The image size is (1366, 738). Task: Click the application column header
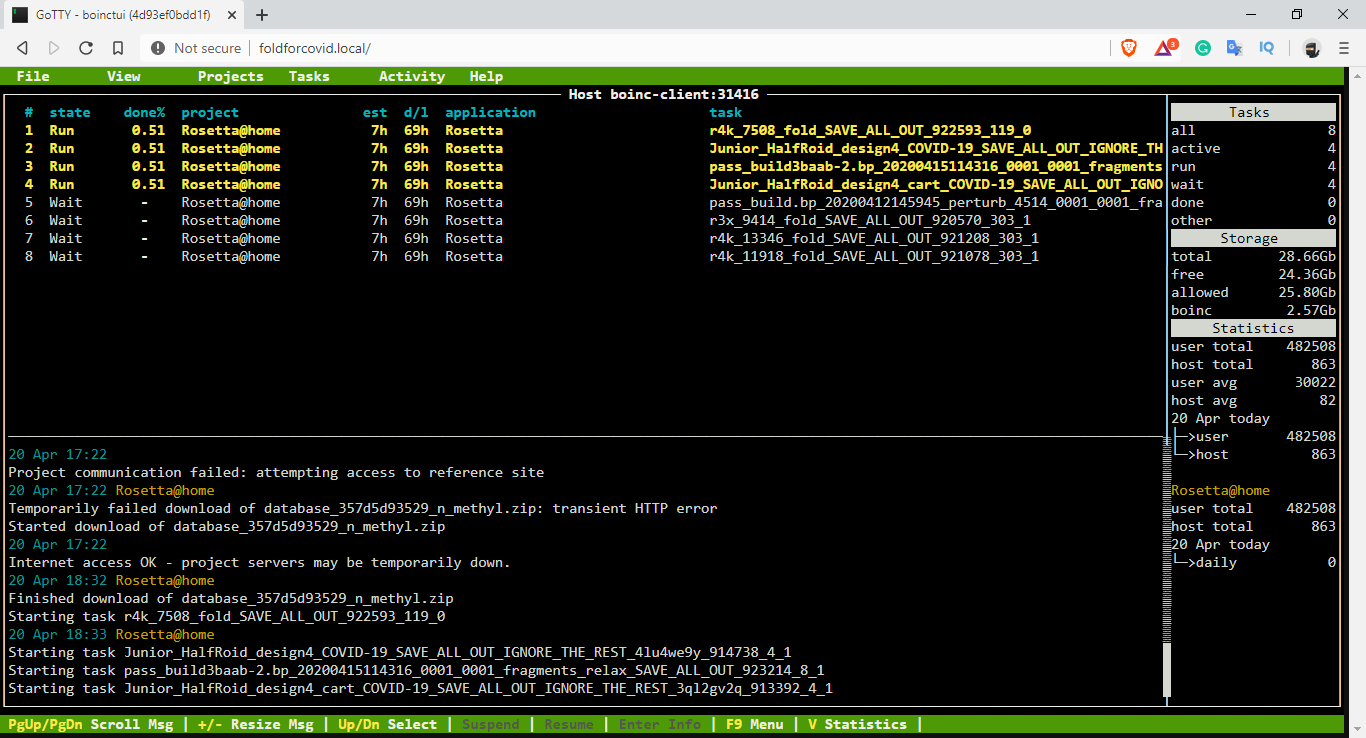(491, 112)
